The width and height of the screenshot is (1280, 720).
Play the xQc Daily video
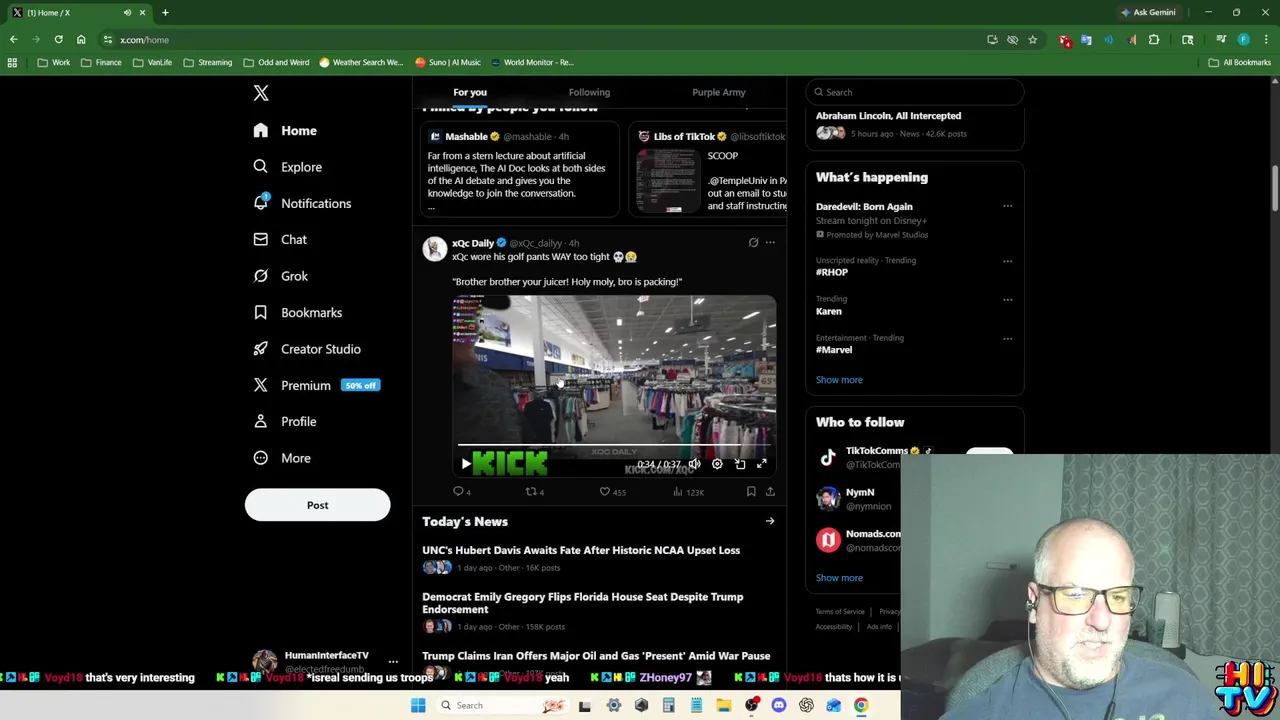(x=465, y=464)
